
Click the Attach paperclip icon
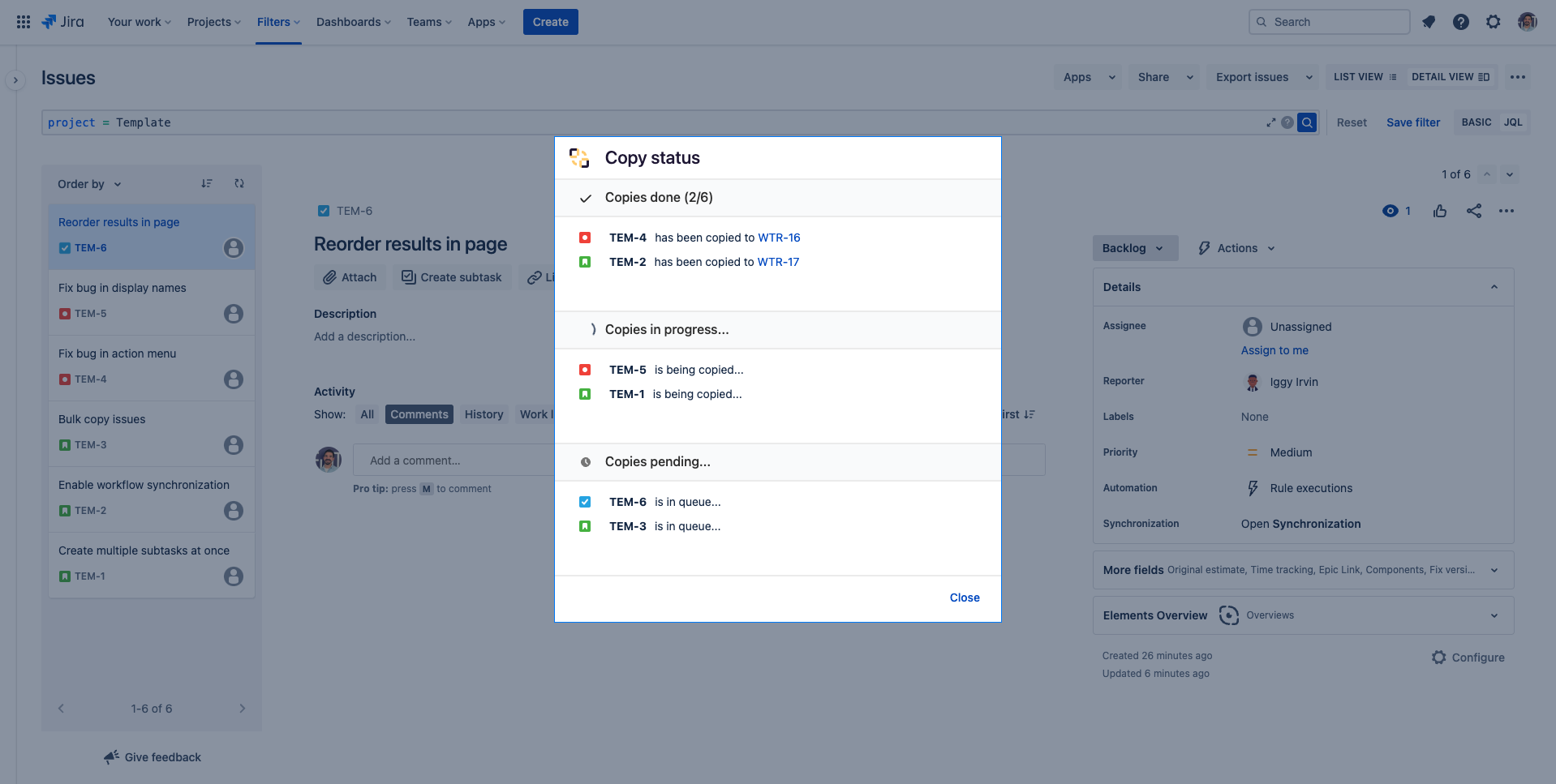coord(328,276)
